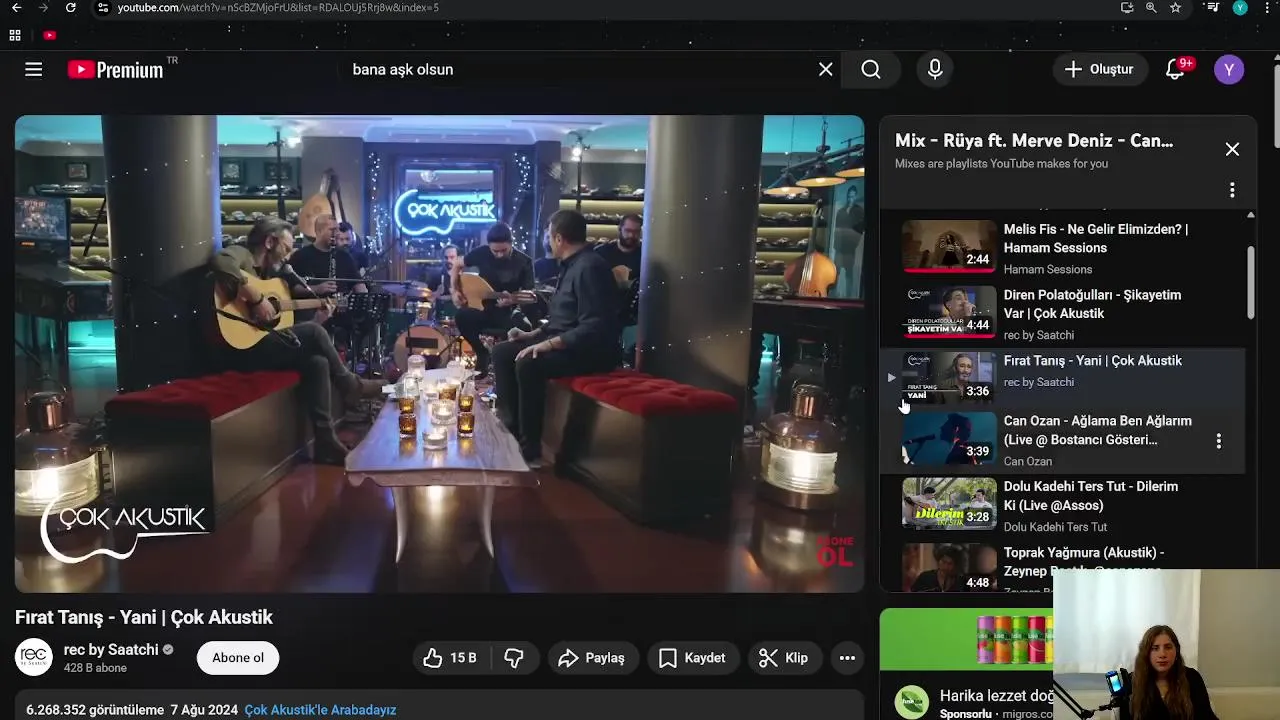This screenshot has width=1280, height=720.
Task: Open browser profile avatar in toolbar
Action: (x=1240, y=8)
